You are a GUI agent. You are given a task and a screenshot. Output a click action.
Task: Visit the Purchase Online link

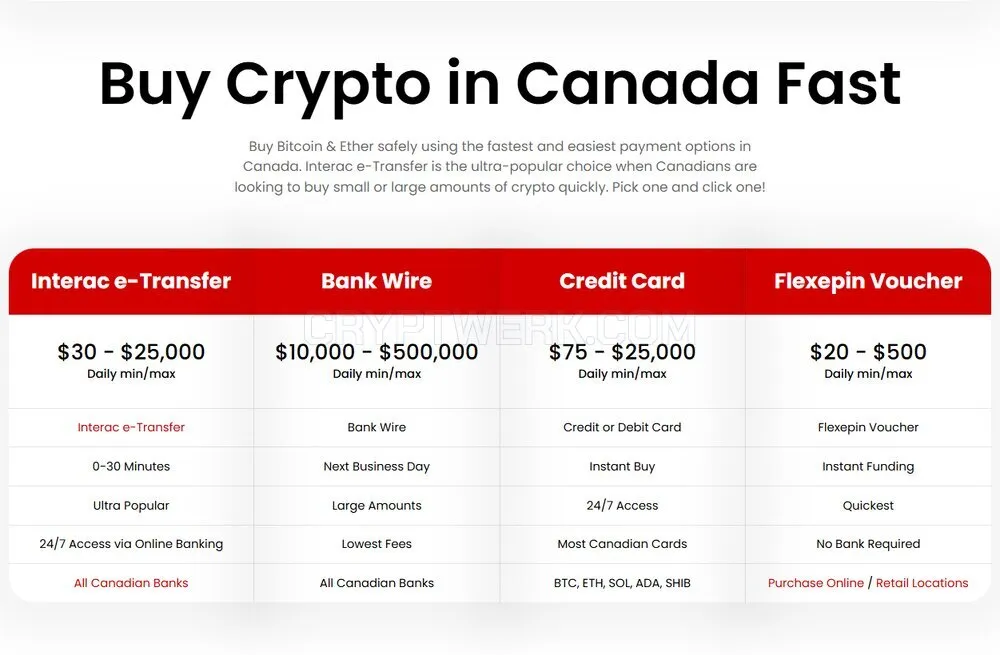pyautogui.click(x=816, y=583)
